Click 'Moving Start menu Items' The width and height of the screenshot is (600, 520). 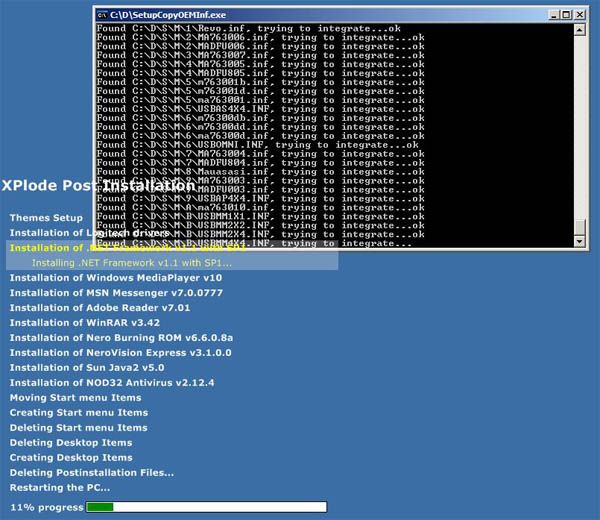76,398
